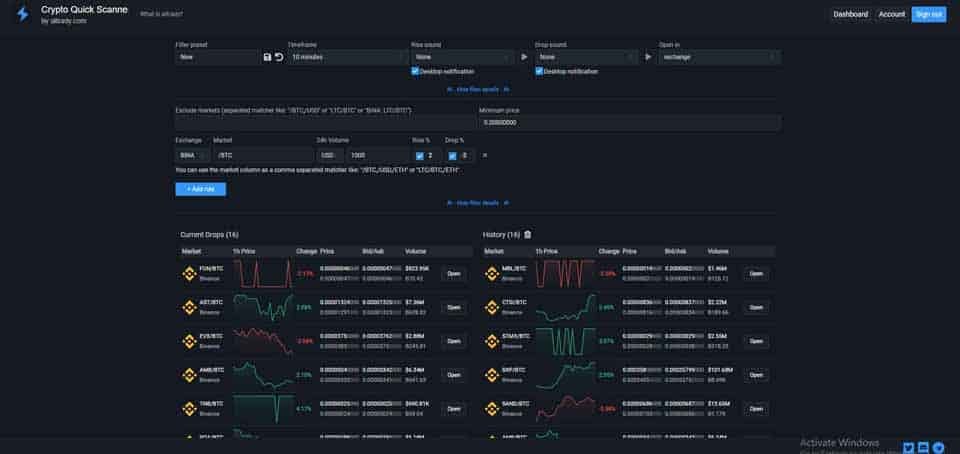This screenshot has height=454, width=960.
Task: Click the Drop % value field
Action: [467, 155]
